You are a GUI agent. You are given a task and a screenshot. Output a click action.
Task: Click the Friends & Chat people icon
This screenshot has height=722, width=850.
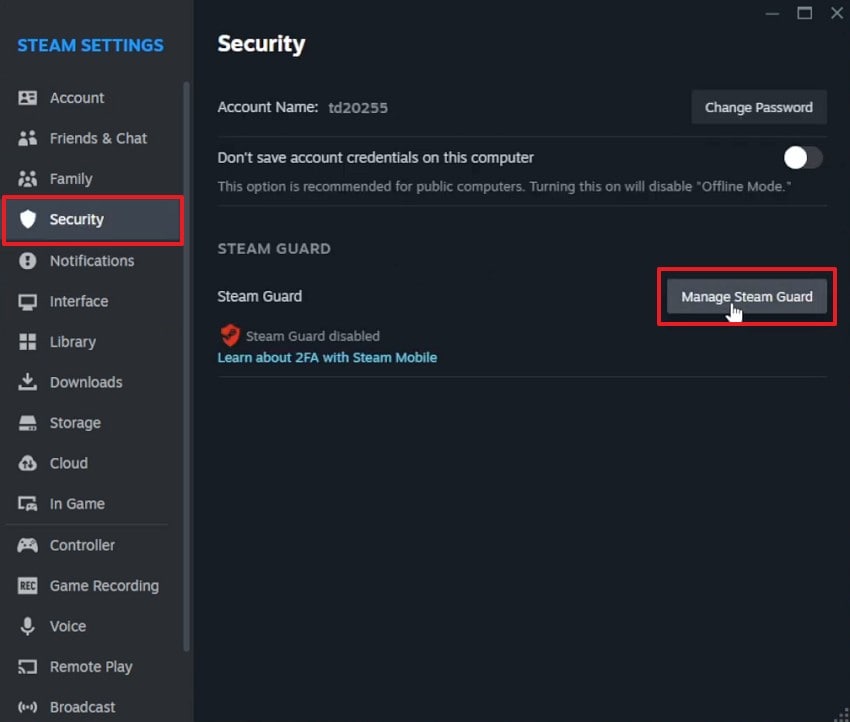[x=28, y=138]
